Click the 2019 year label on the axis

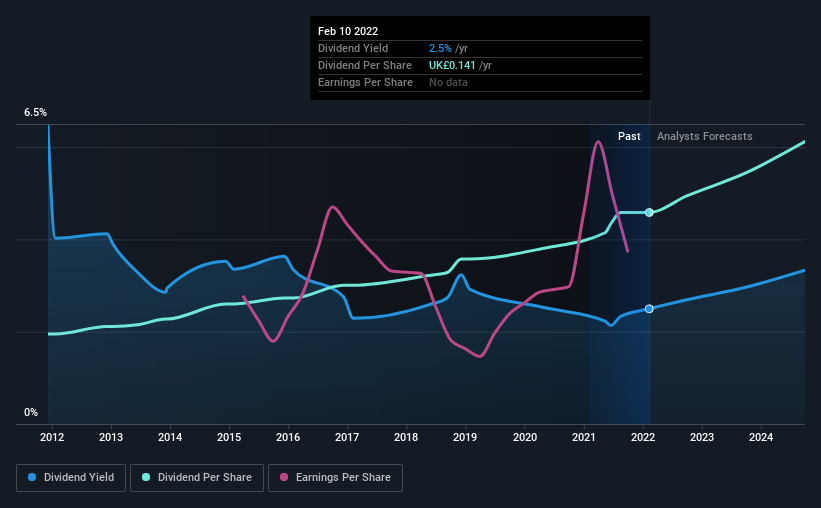pyautogui.click(x=465, y=437)
